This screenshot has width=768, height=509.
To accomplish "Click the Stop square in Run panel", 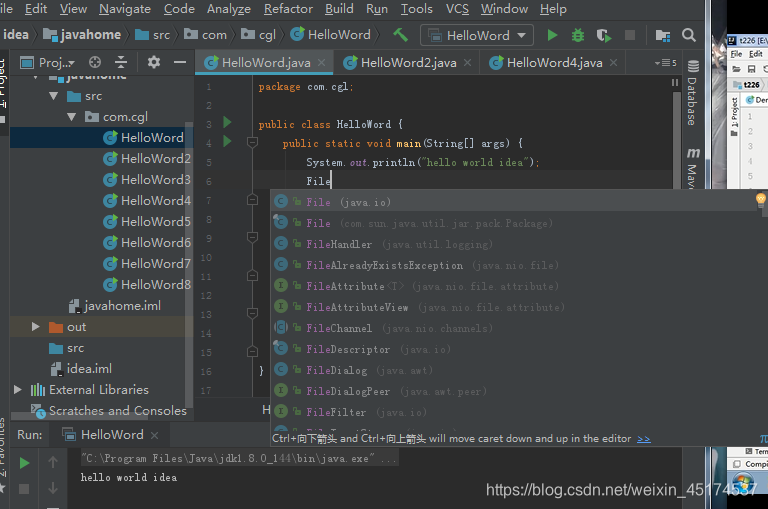I will (x=24, y=488).
